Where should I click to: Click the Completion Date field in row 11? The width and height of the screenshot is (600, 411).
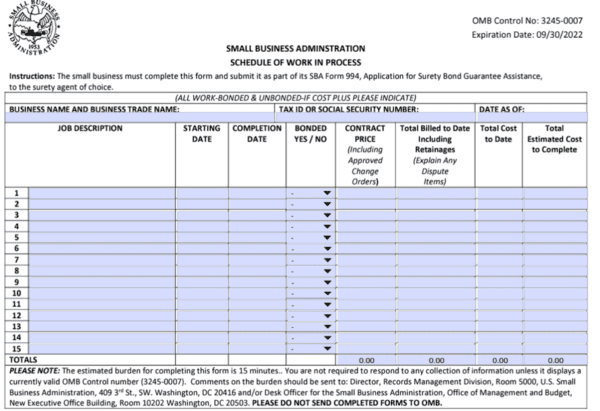[x=257, y=305]
